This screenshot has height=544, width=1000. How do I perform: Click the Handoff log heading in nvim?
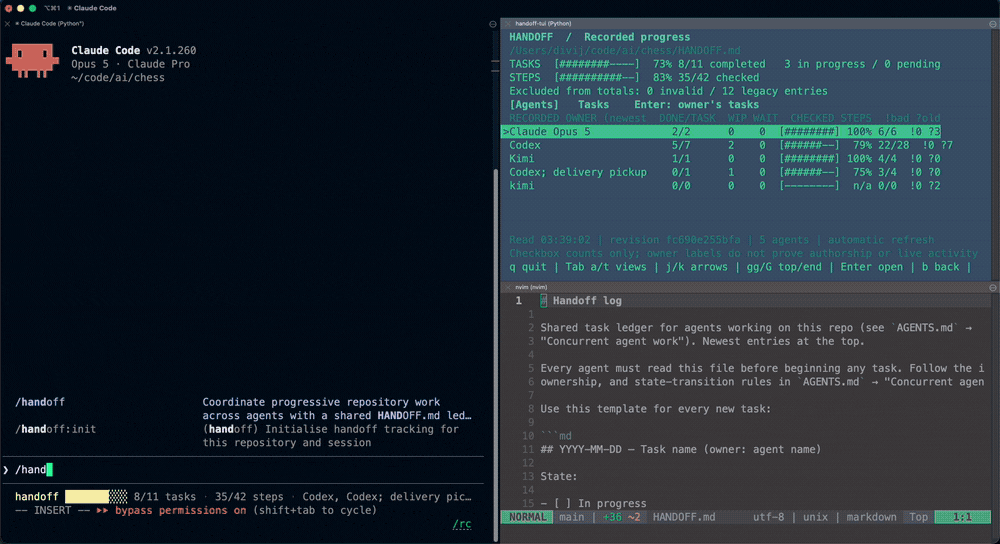click(x=587, y=301)
